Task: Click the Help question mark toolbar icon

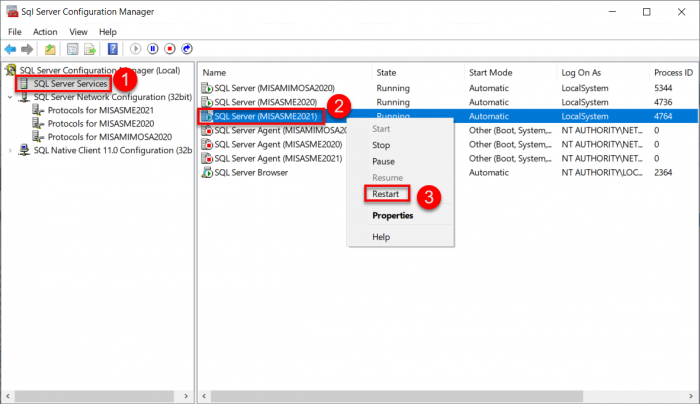Action: tap(113, 49)
